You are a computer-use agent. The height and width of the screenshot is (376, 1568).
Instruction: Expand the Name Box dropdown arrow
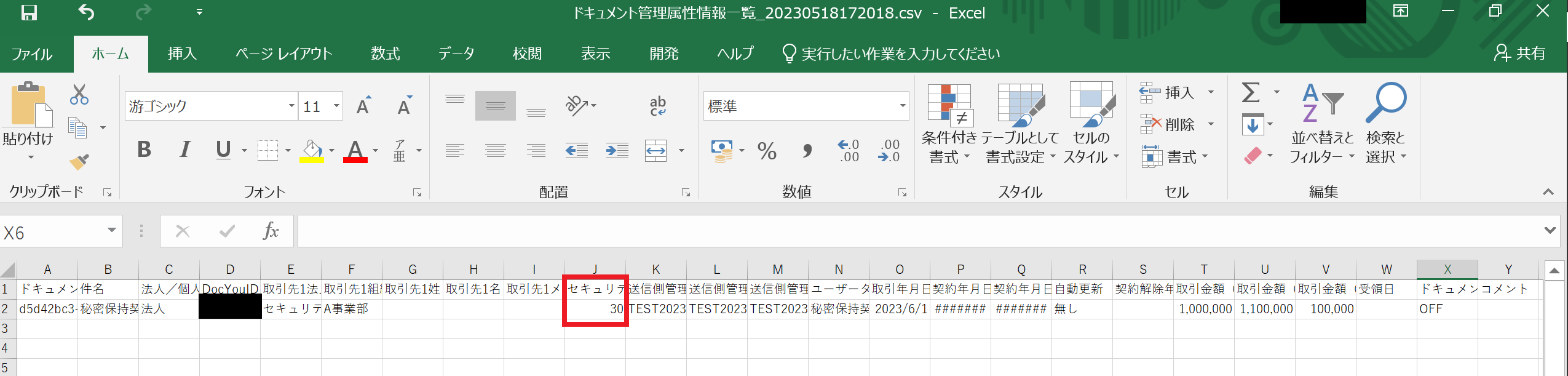tap(111, 231)
